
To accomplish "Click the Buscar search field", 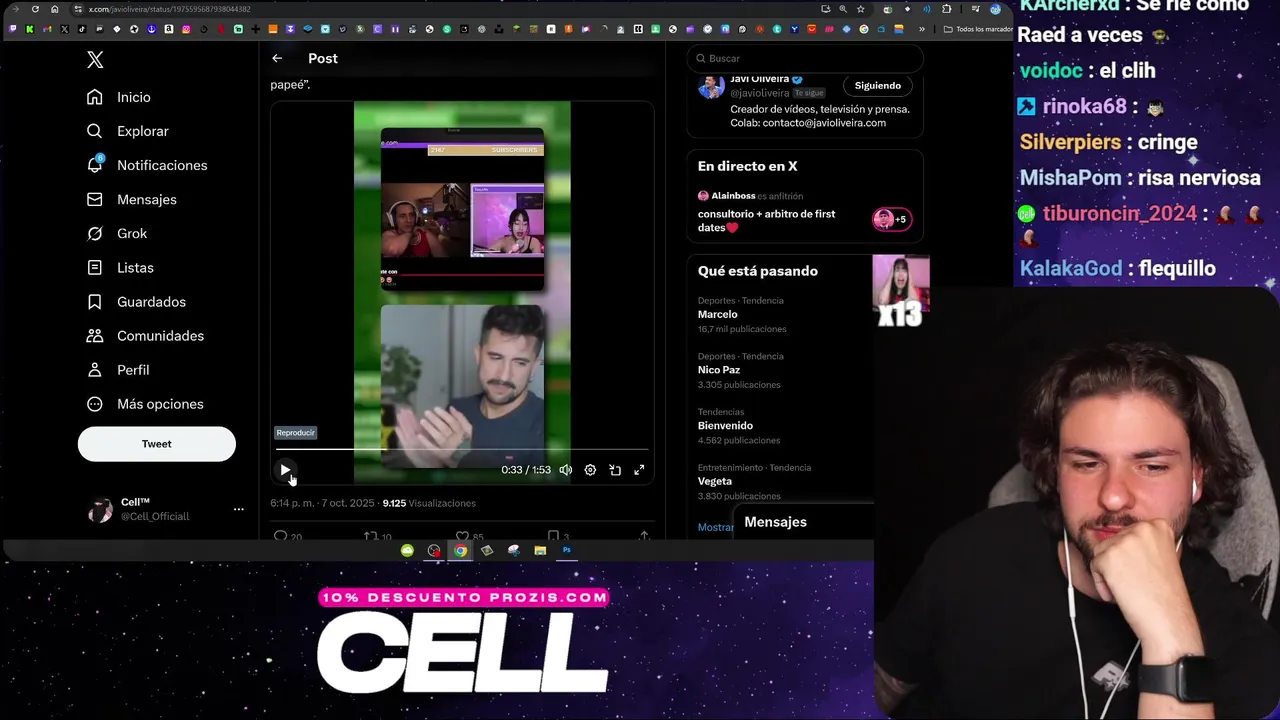I will click(805, 58).
